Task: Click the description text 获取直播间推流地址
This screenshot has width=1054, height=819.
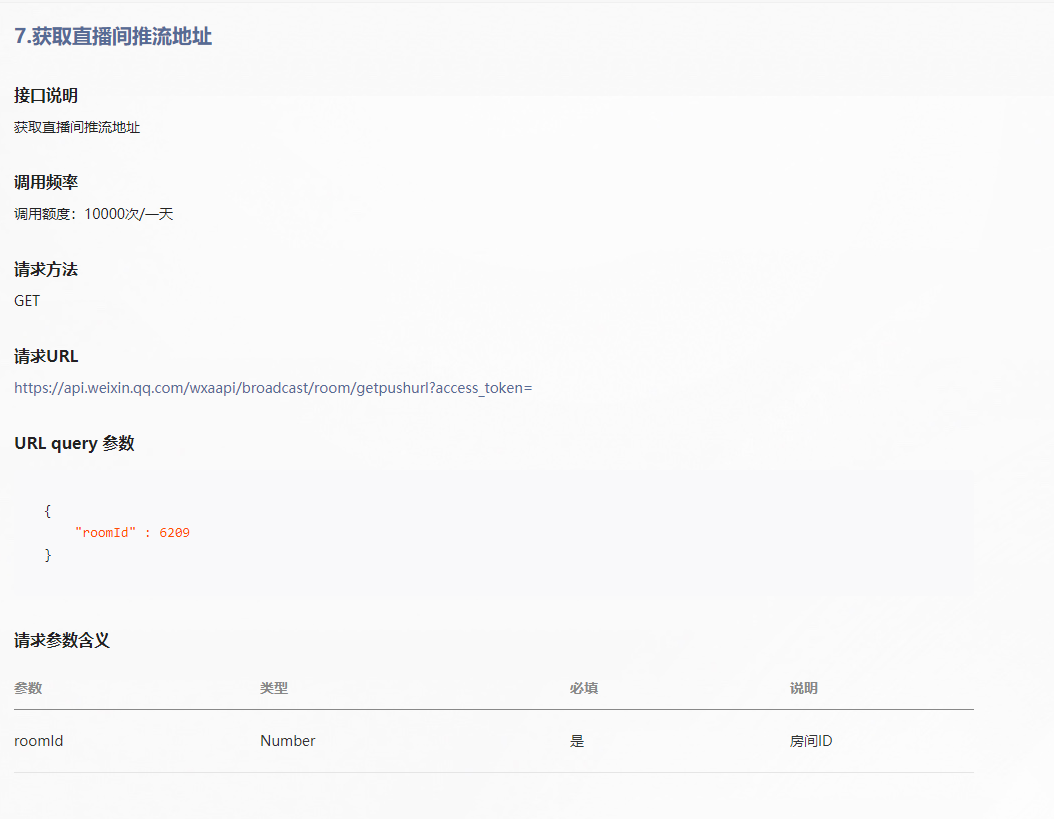Action: pyautogui.click(x=77, y=127)
